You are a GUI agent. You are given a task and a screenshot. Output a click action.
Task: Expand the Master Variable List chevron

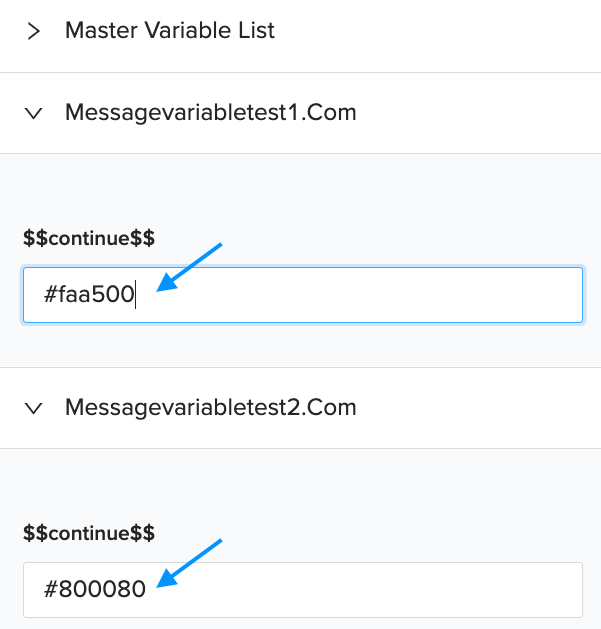pyautogui.click(x=34, y=31)
